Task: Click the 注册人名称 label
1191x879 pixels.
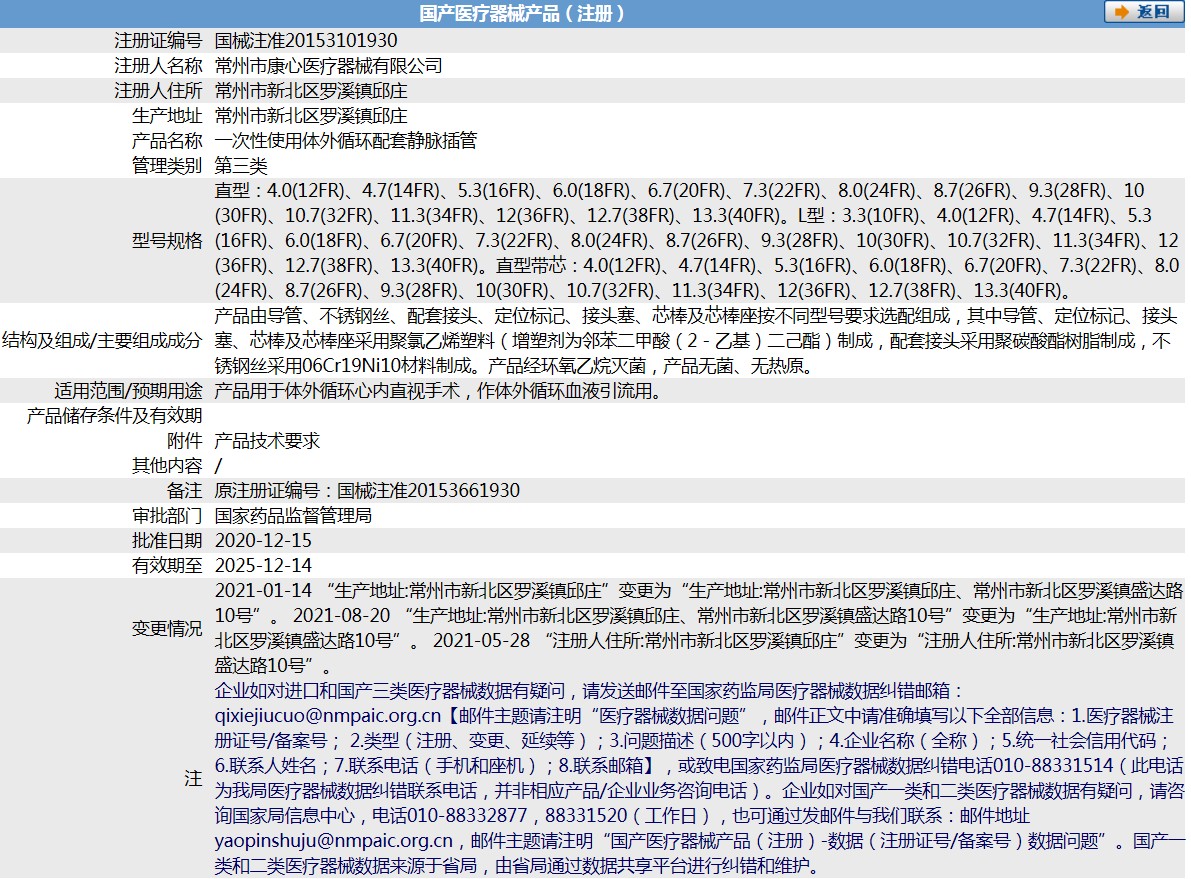Action: coord(158,65)
